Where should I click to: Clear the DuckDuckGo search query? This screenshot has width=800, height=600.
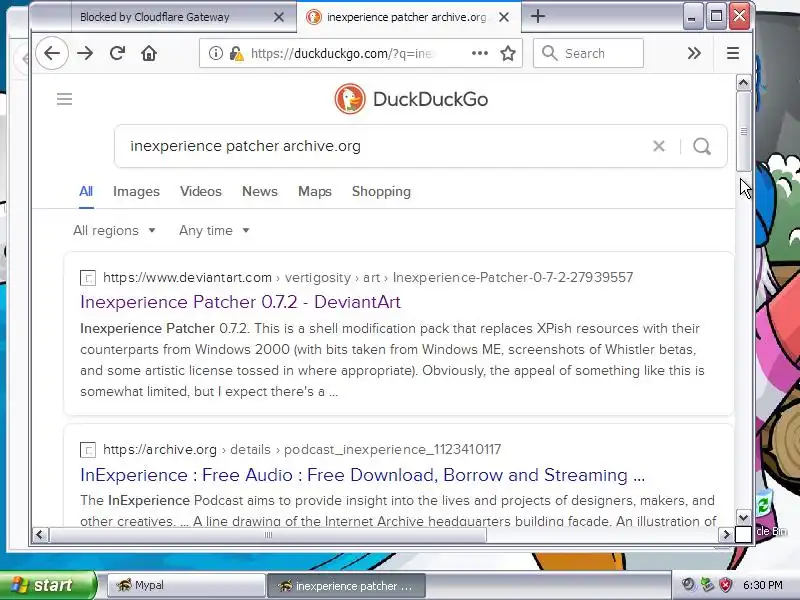[659, 146]
